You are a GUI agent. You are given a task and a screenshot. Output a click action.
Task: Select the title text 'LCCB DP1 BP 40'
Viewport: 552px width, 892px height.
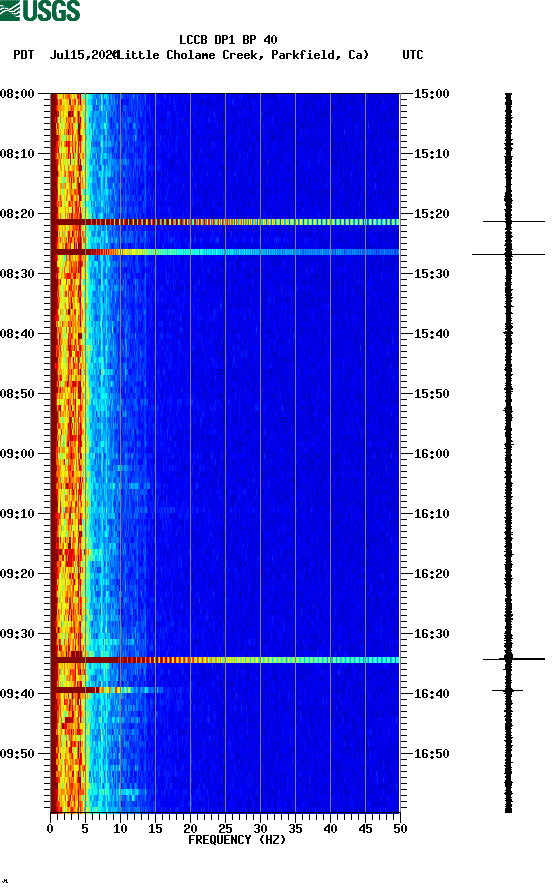(228, 40)
